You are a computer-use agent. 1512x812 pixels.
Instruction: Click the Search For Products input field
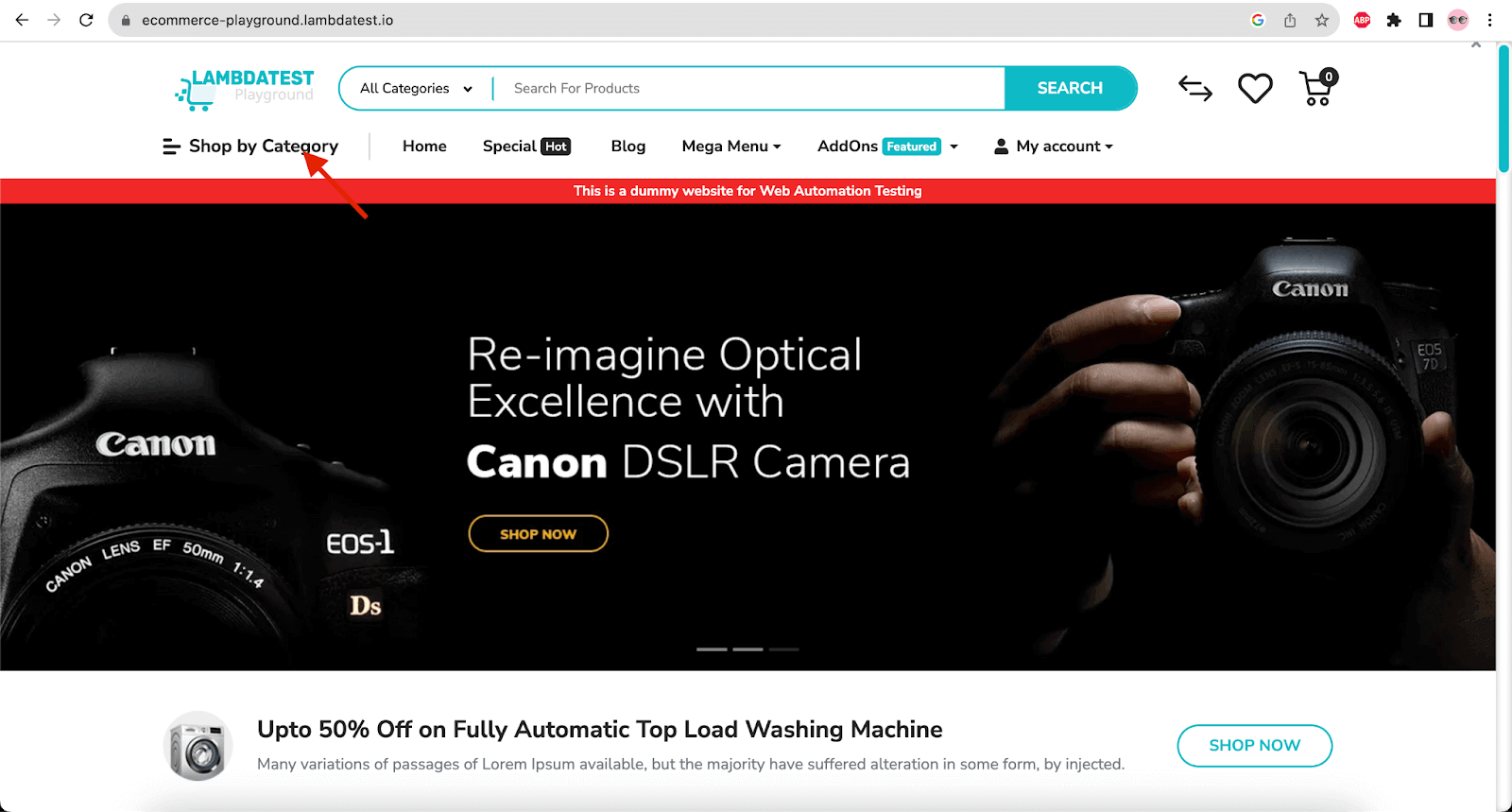747,89
